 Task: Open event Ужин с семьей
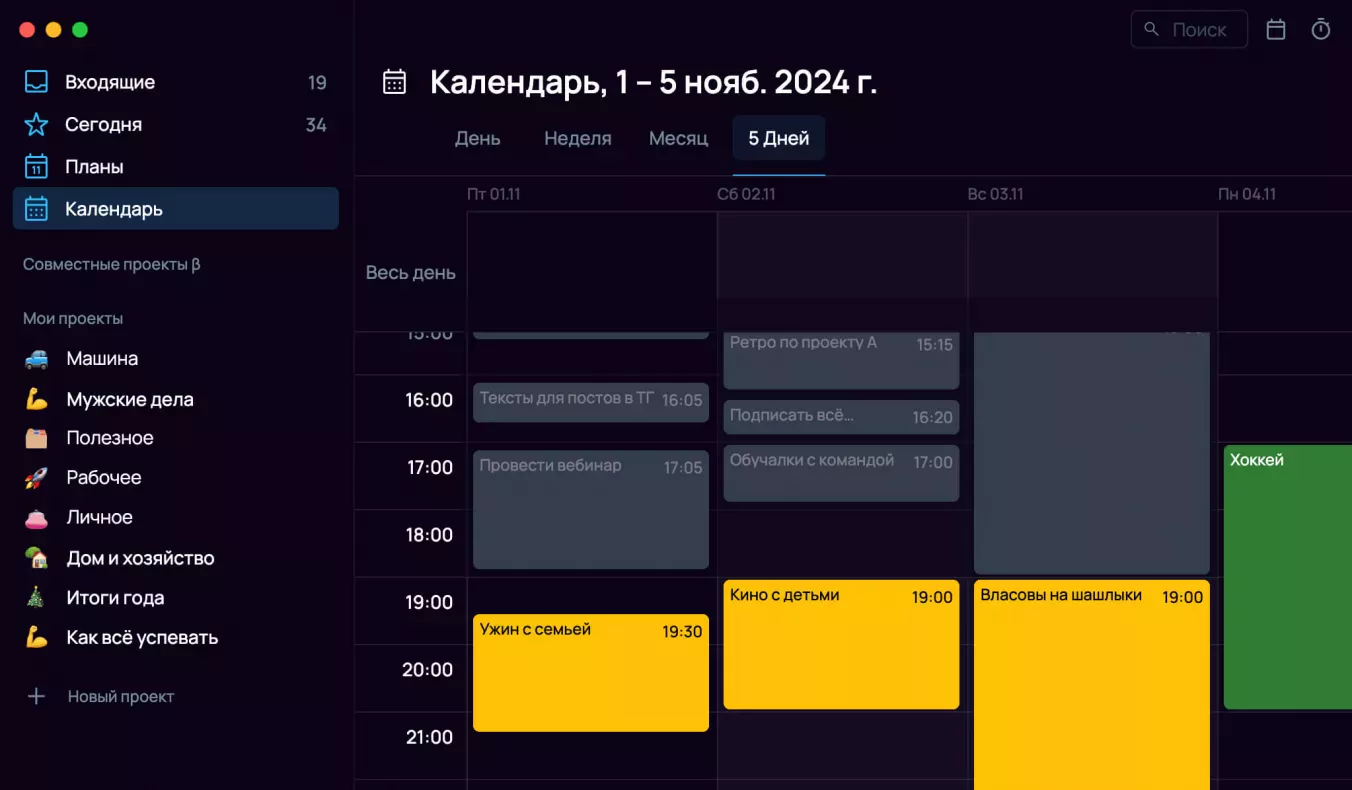pyautogui.click(x=591, y=672)
